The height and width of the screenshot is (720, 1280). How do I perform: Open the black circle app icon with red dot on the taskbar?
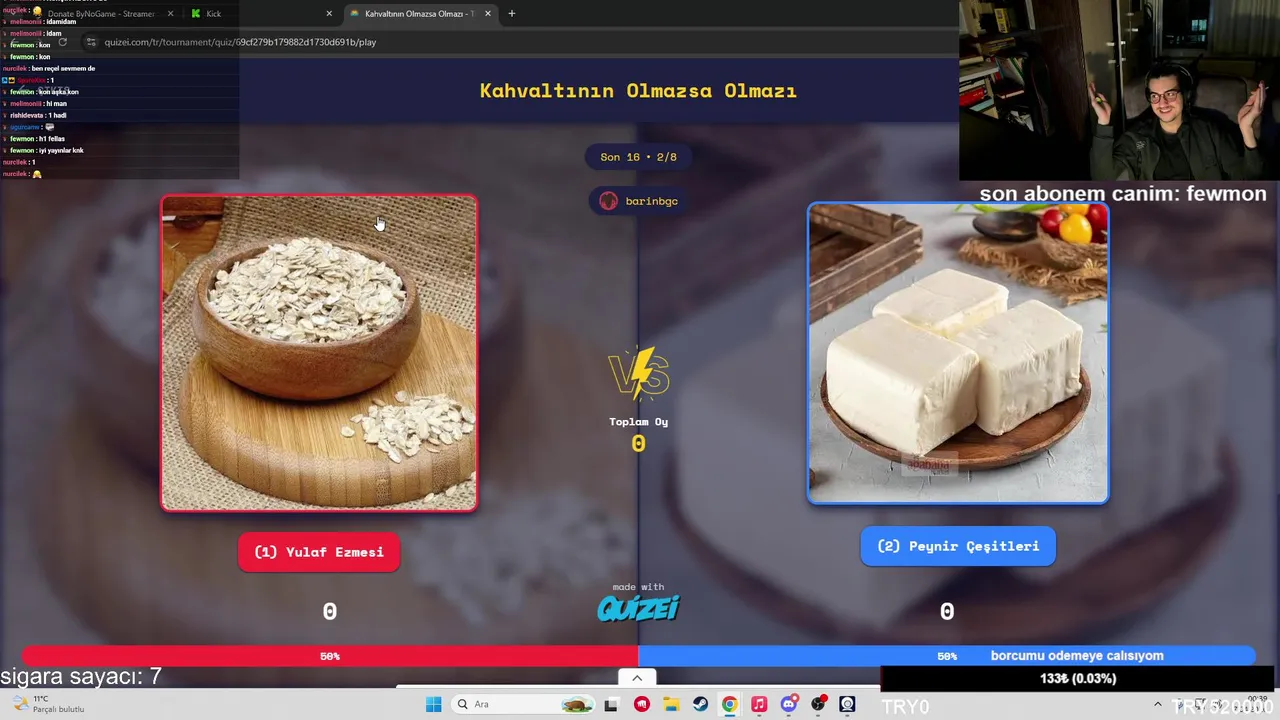818,704
